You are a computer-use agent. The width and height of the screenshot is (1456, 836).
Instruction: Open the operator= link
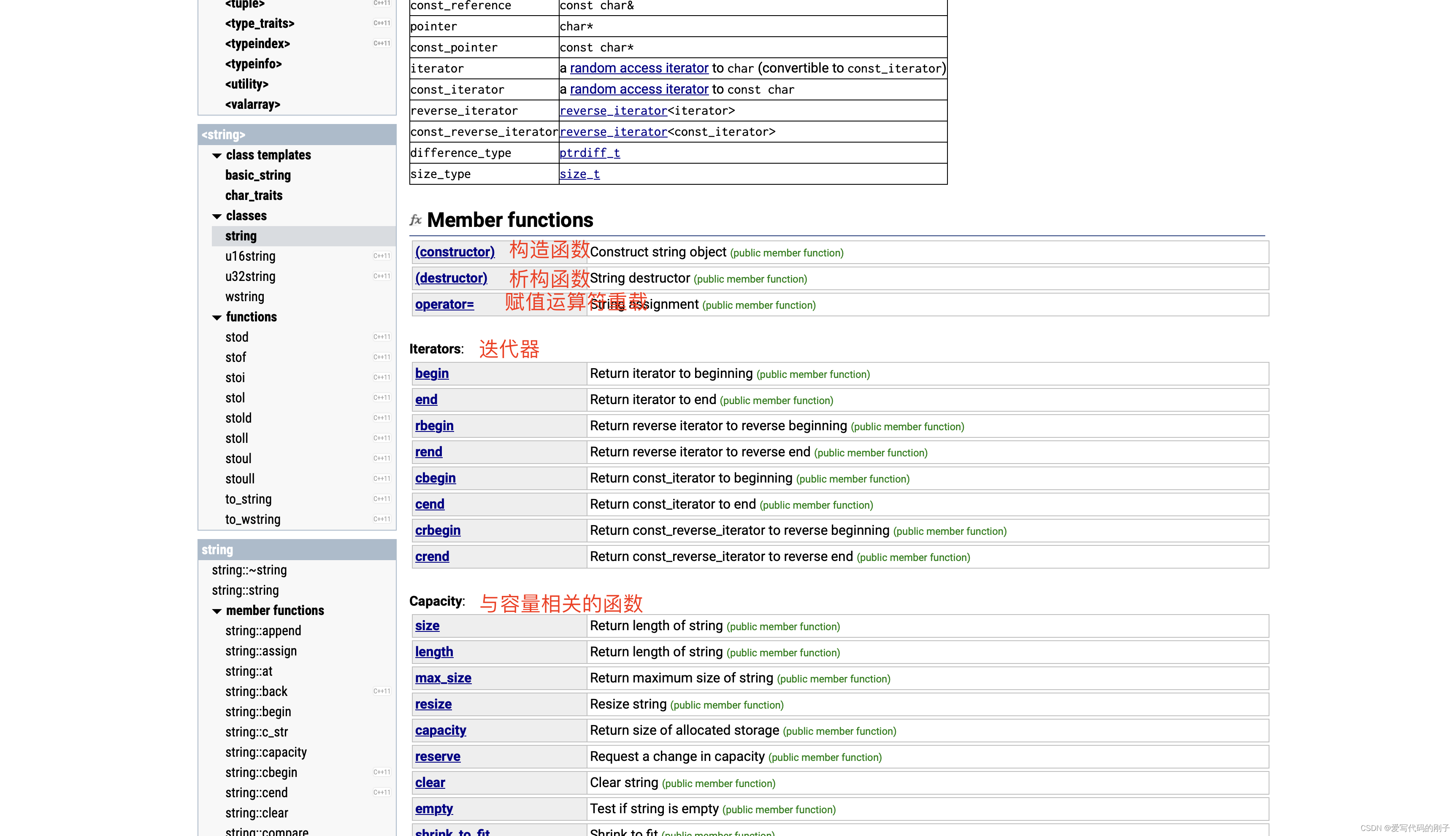coord(444,304)
